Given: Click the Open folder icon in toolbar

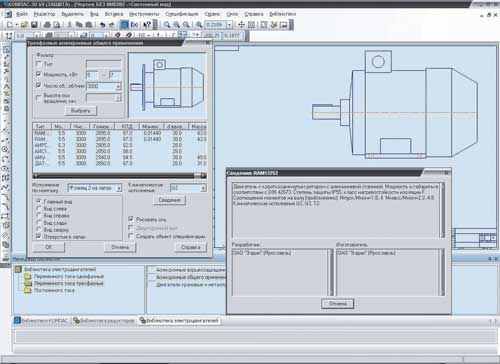Looking at the screenshot, I should point(24,25).
